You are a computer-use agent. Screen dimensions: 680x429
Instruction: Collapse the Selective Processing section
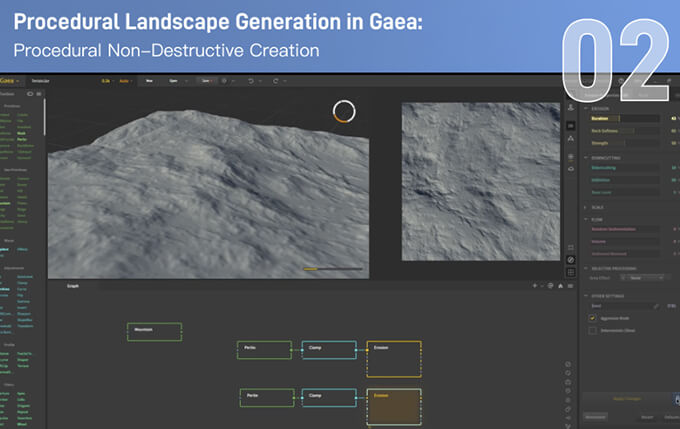[586, 269]
